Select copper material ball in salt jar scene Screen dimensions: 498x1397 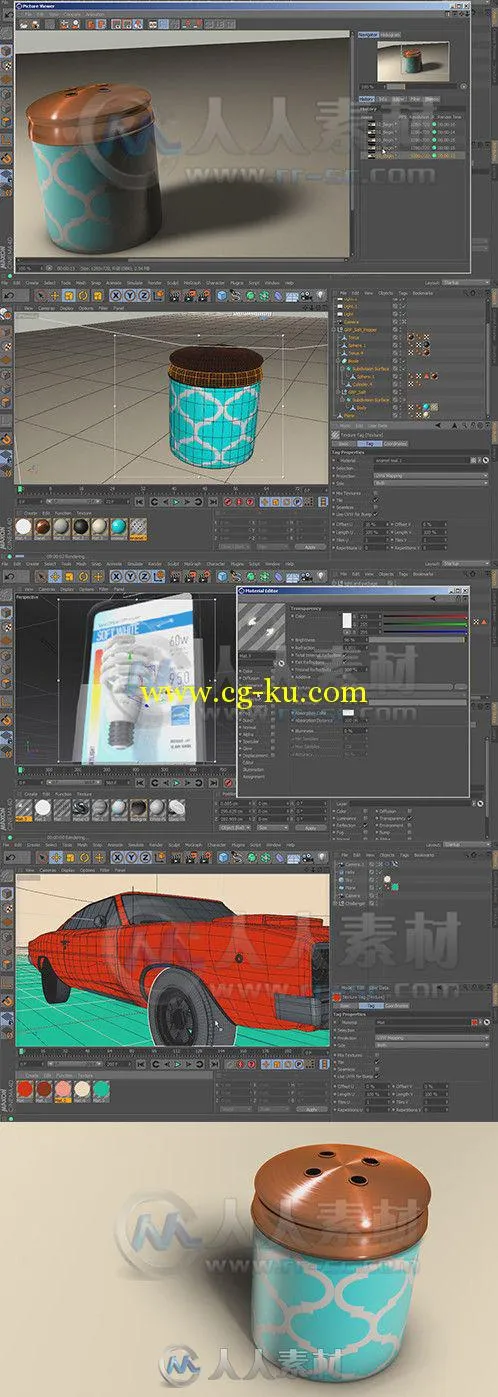(44, 527)
